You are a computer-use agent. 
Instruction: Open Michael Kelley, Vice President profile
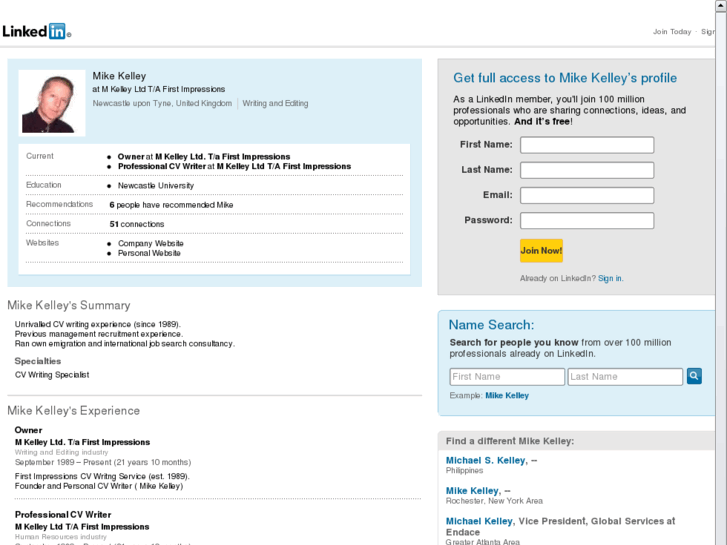coord(479,521)
